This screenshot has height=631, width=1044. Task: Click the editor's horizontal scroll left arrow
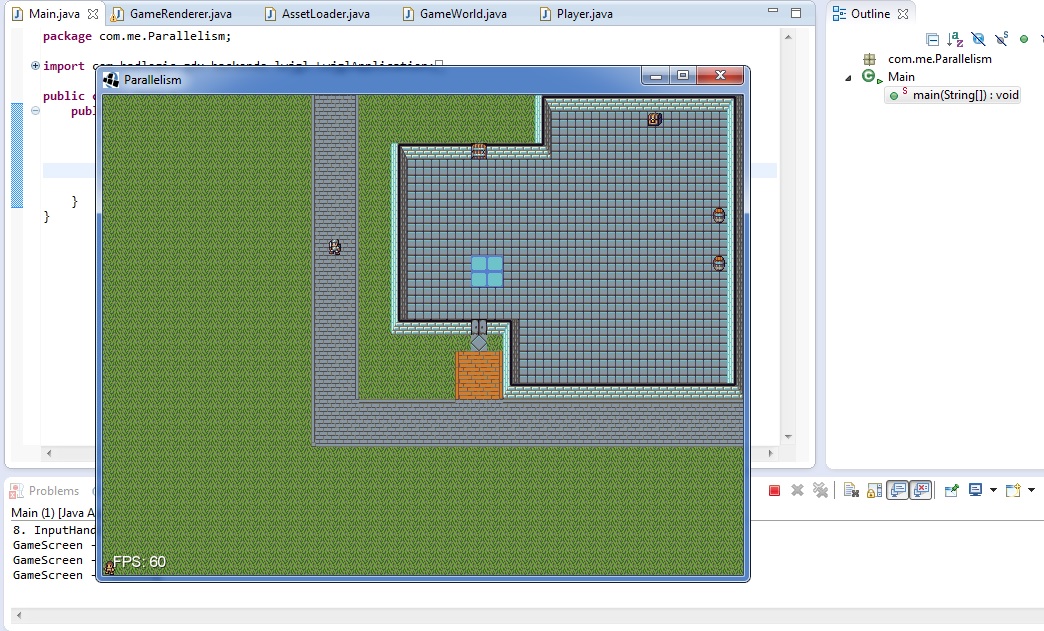click(49, 453)
